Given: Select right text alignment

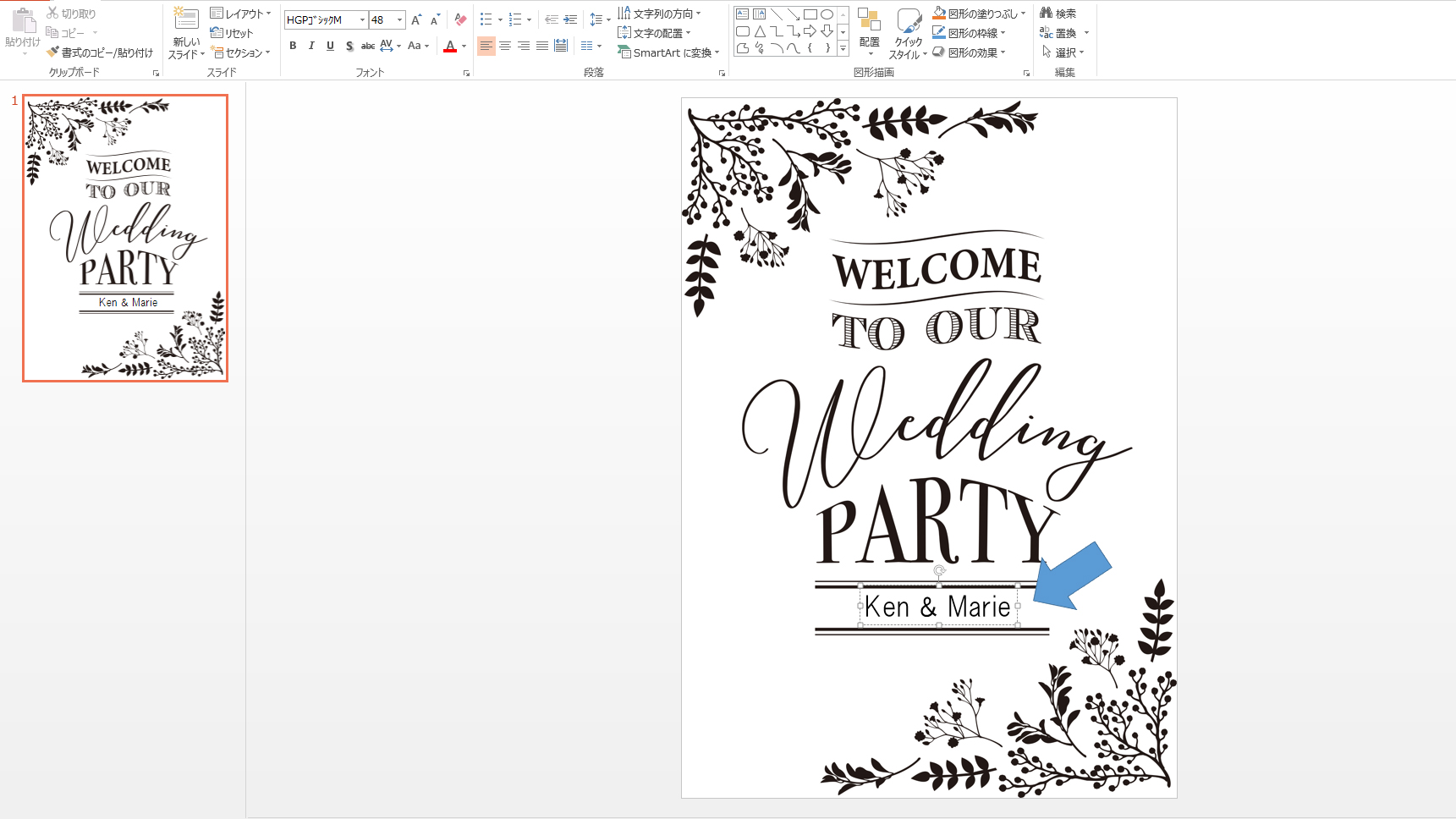Looking at the screenshot, I should (524, 46).
